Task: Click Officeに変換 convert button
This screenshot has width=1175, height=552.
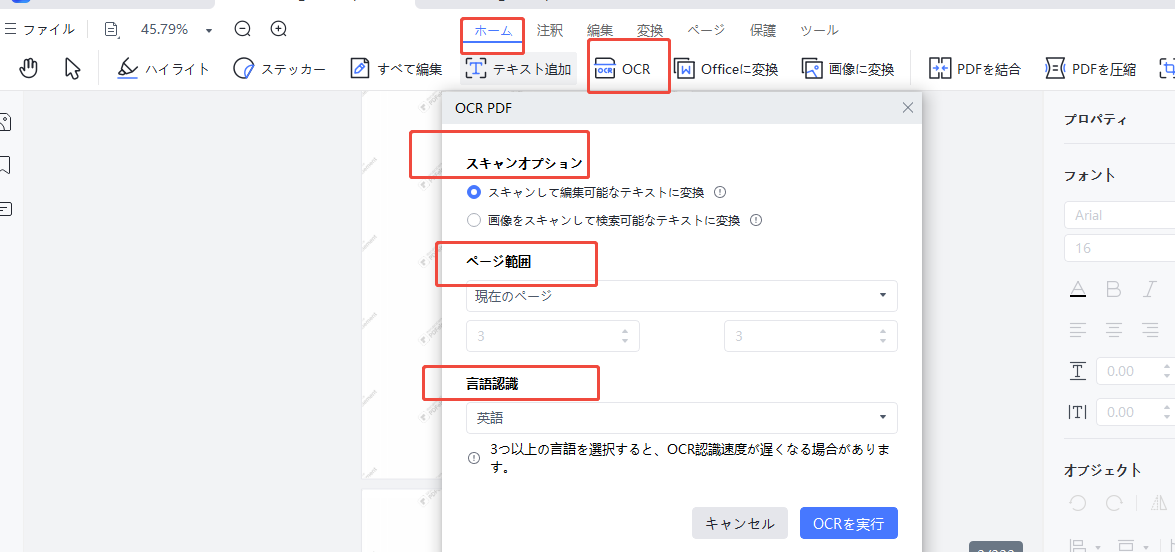Action: click(725, 70)
